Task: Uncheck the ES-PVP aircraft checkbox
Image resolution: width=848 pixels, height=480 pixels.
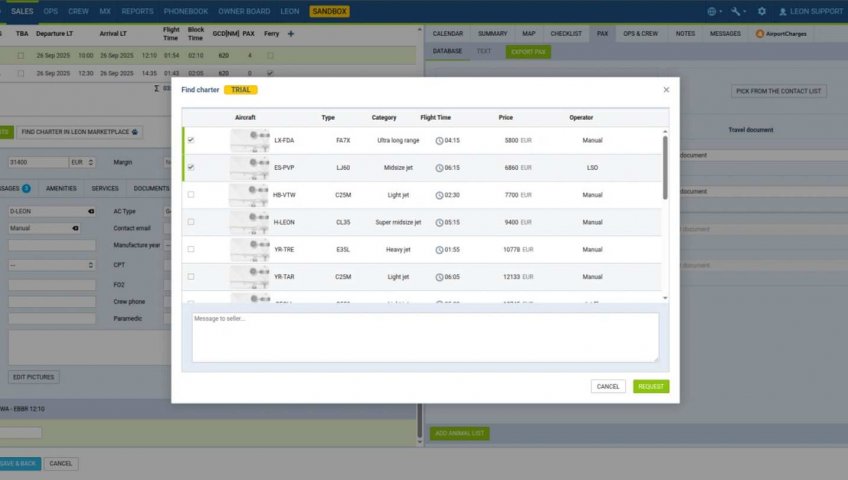Action: click(191, 167)
